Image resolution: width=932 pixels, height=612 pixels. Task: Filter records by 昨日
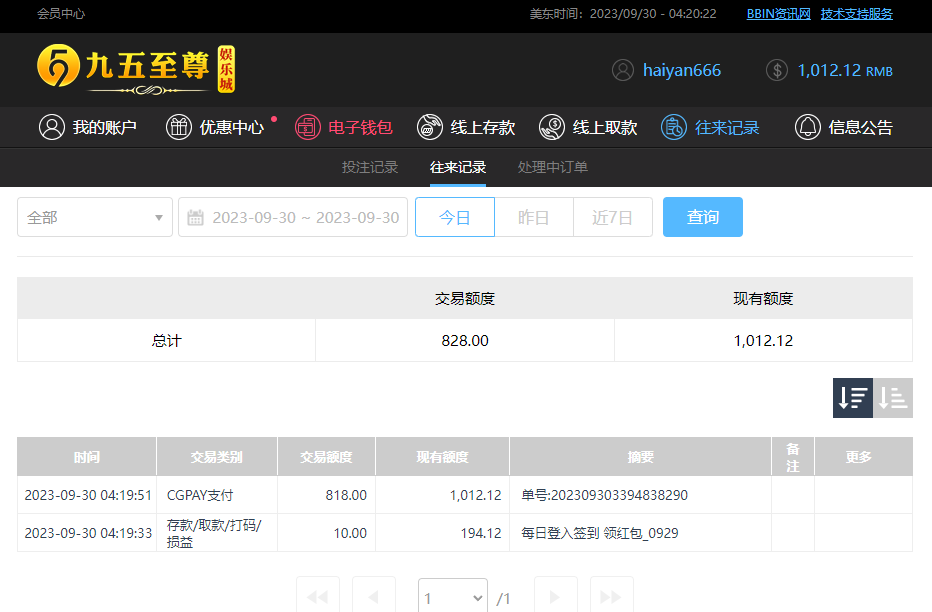tap(534, 217)
